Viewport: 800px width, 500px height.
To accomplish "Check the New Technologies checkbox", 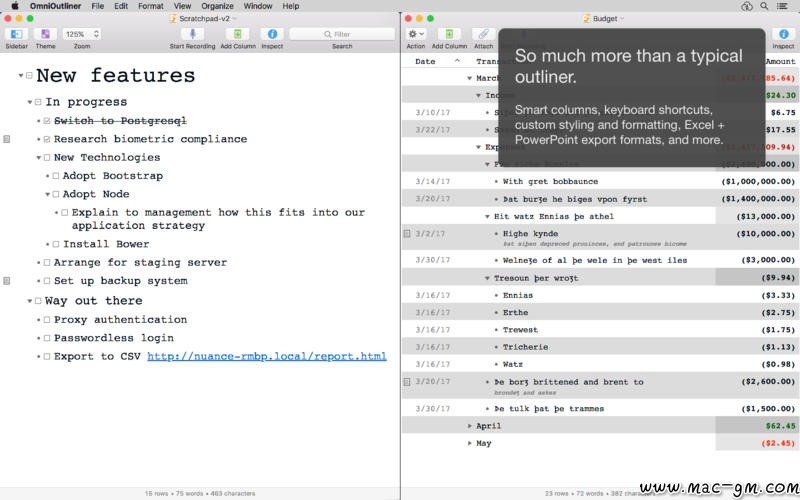I will pyautogui.click(x=47, y=158).
